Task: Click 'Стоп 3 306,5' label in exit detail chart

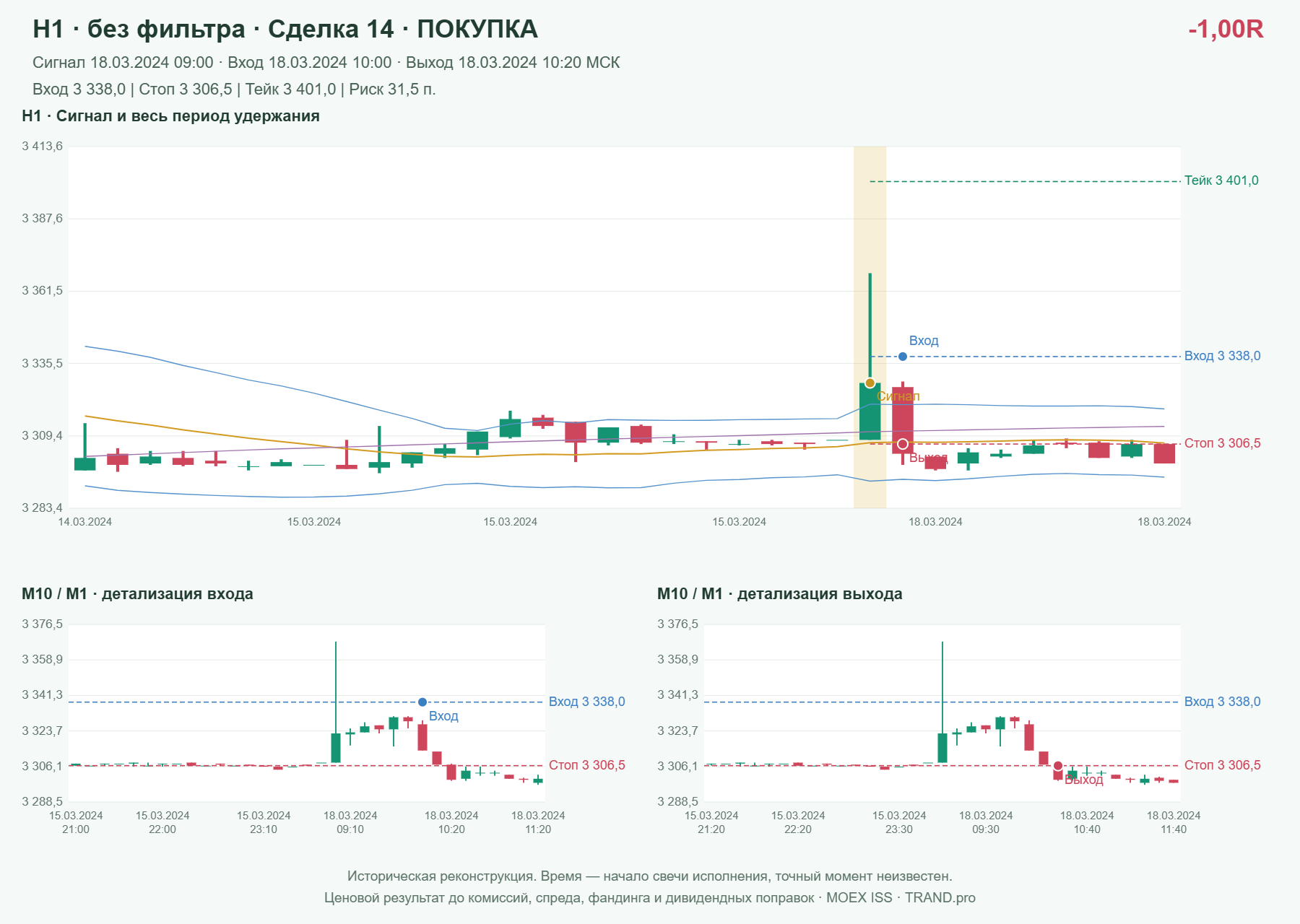Action: tap(1222, 765)
